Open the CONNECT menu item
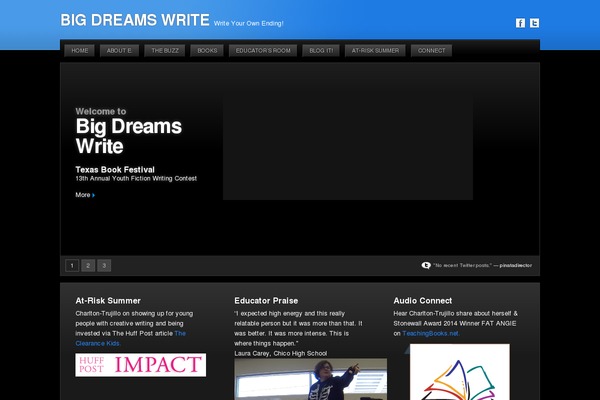Image resolution: width=600 pixels, height=400 pixels. click(x=431, y=51)
